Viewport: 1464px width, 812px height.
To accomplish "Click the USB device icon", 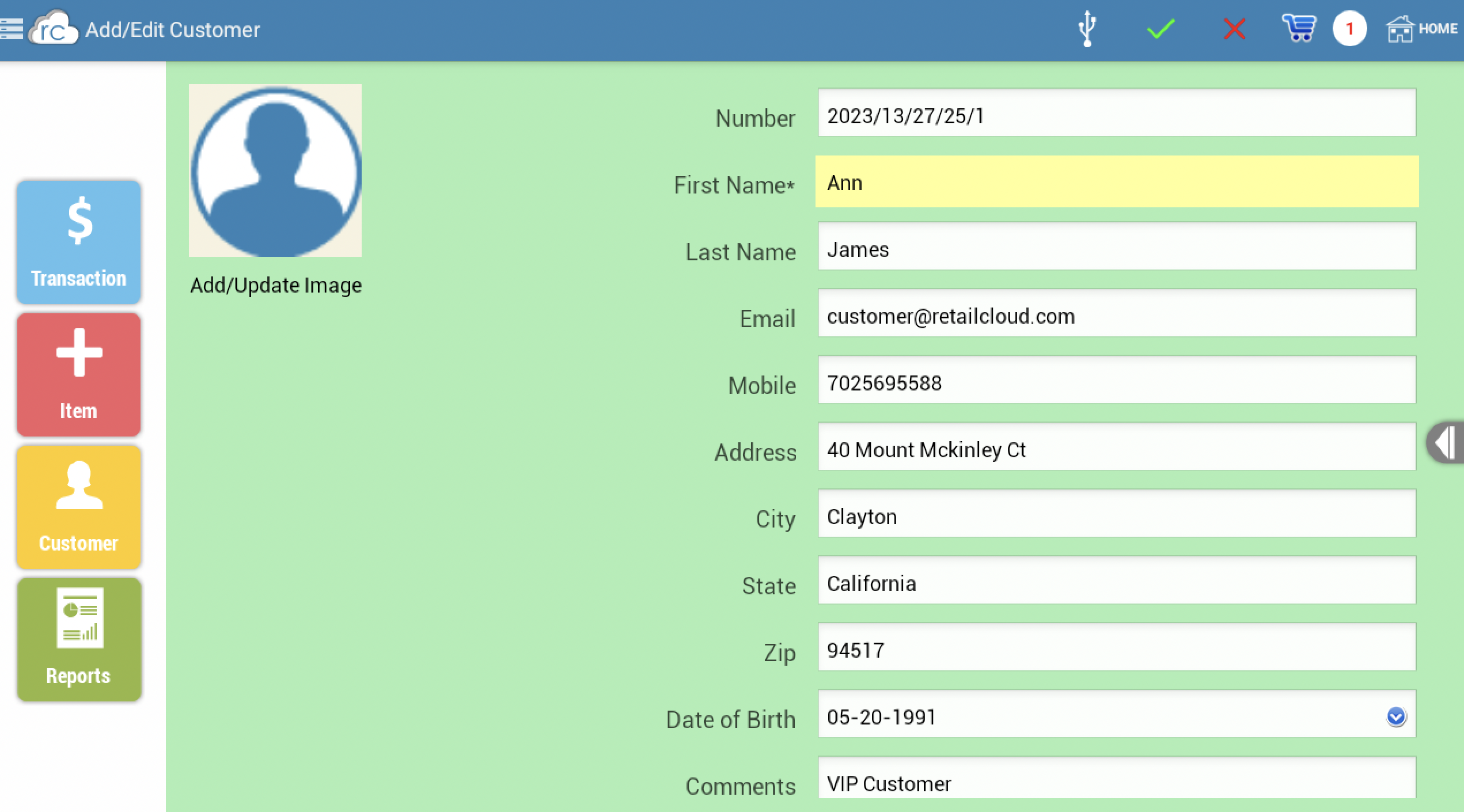I will [x=1087, y=29].
